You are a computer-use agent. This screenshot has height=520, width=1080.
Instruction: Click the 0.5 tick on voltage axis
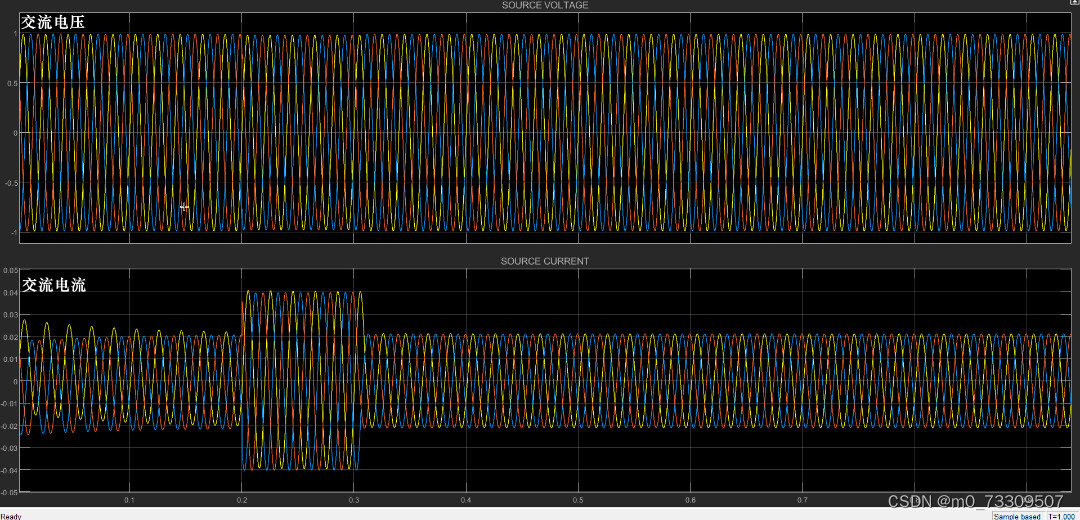pyautogui.click(x=11, y=83)
